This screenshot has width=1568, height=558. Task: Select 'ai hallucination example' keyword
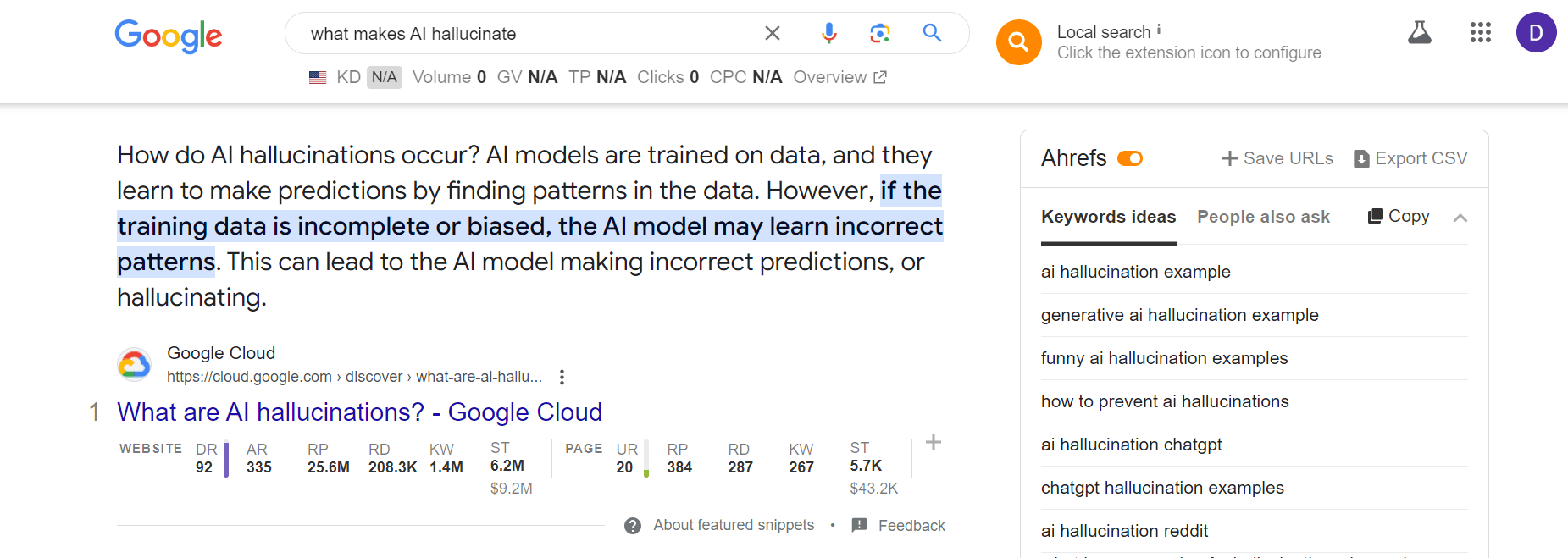tap(1135, 272)
